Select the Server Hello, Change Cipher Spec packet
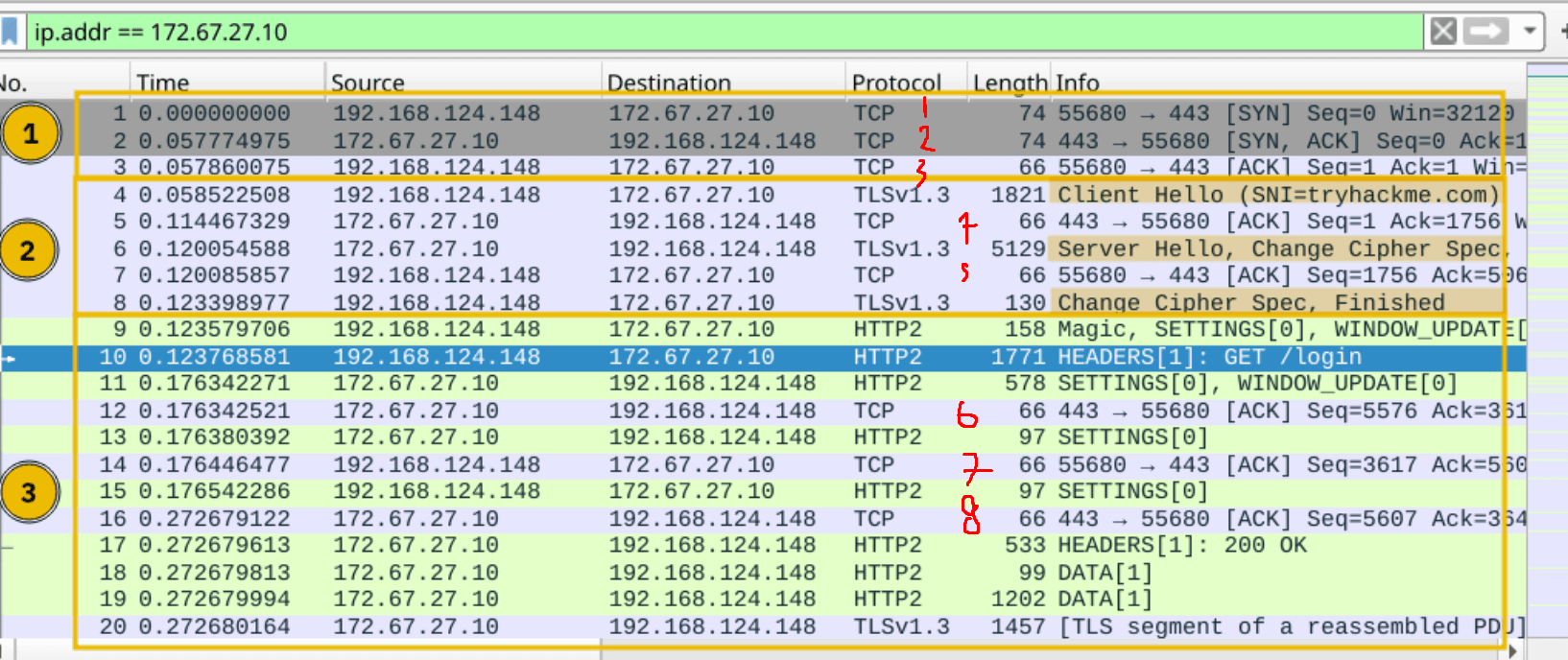The height and width of the screenshot is (660, 1568). [1276, 249]
